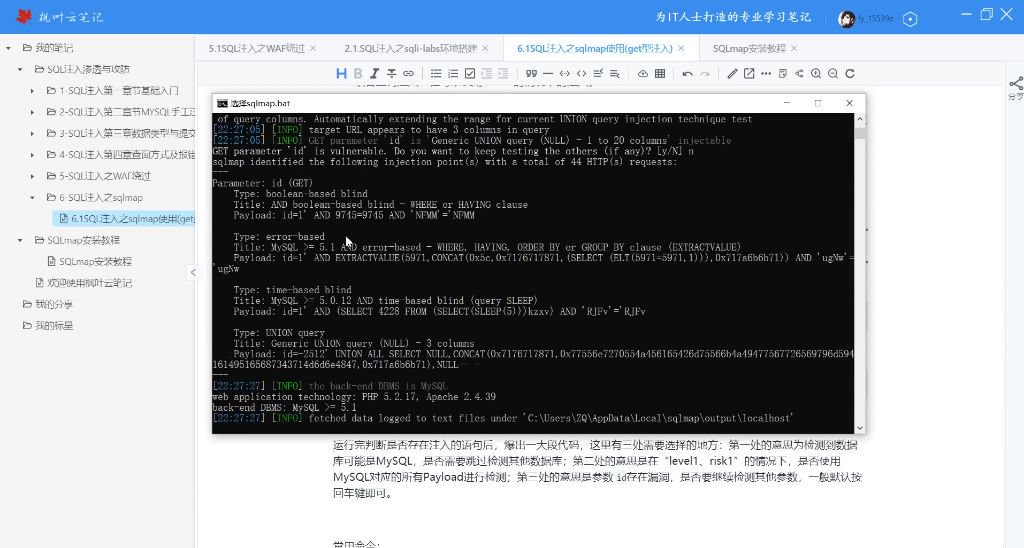Select the 5-SQL注入之WAF绕过 folder label
The height and width of the screenshot is (548, 1024).
(x=104, y=176)
